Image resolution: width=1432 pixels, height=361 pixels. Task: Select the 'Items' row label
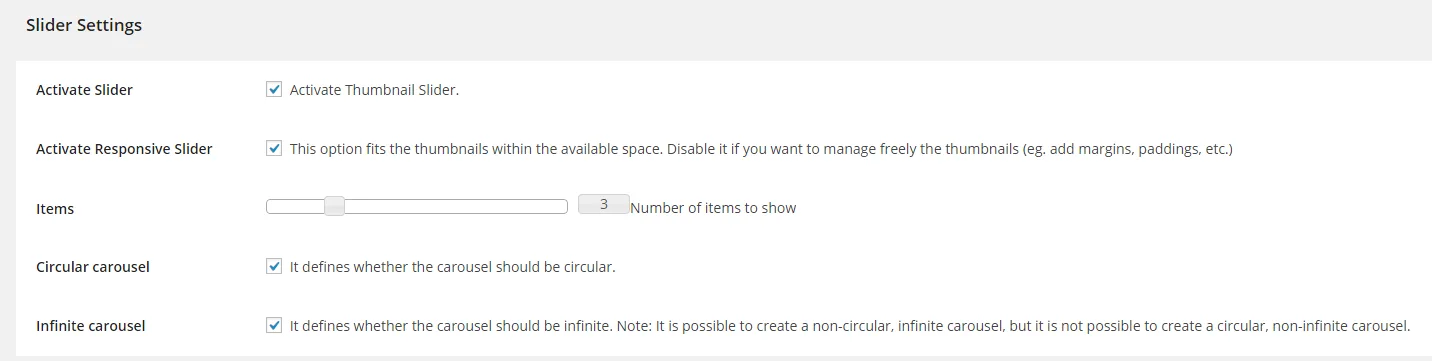coord(55,209)
